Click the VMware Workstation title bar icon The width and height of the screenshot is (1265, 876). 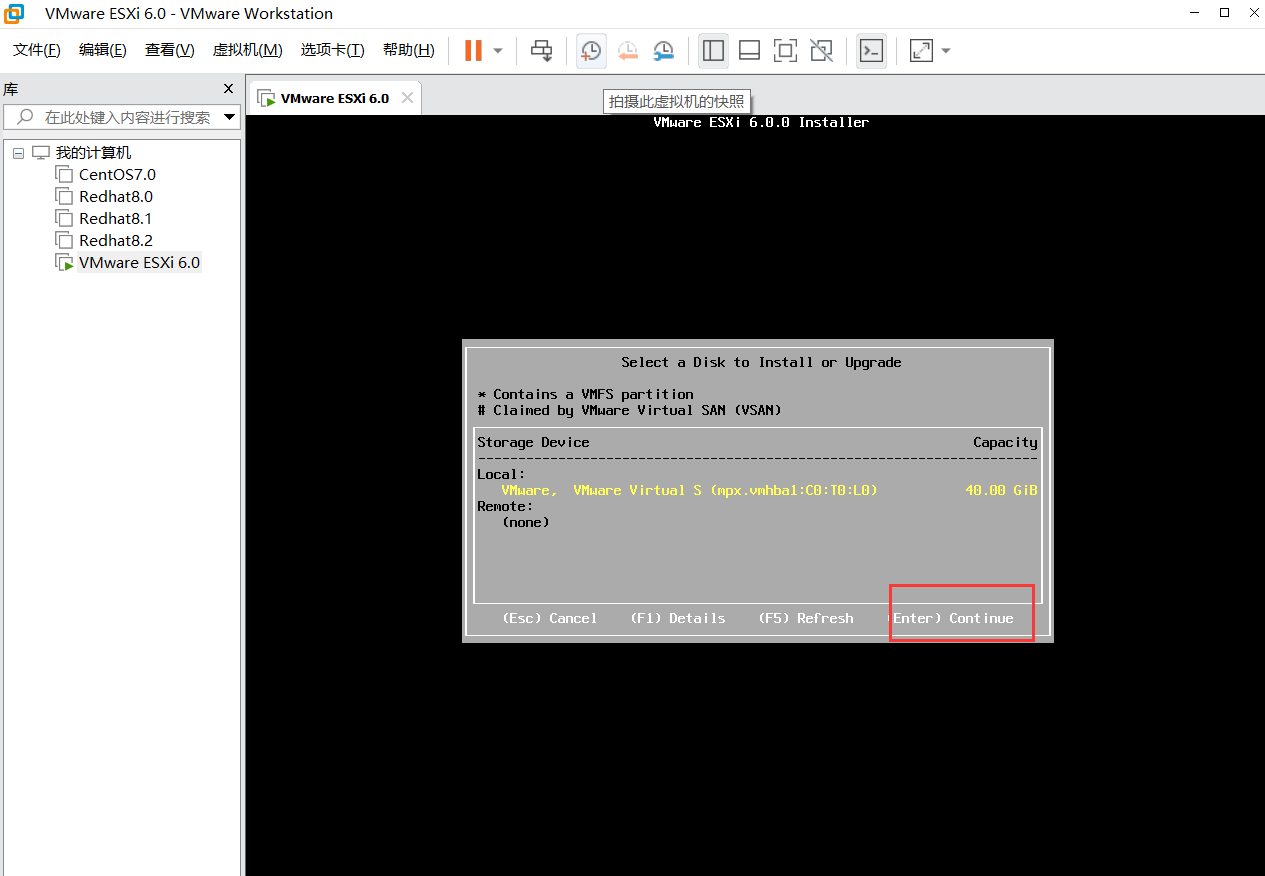coord(14,14)
